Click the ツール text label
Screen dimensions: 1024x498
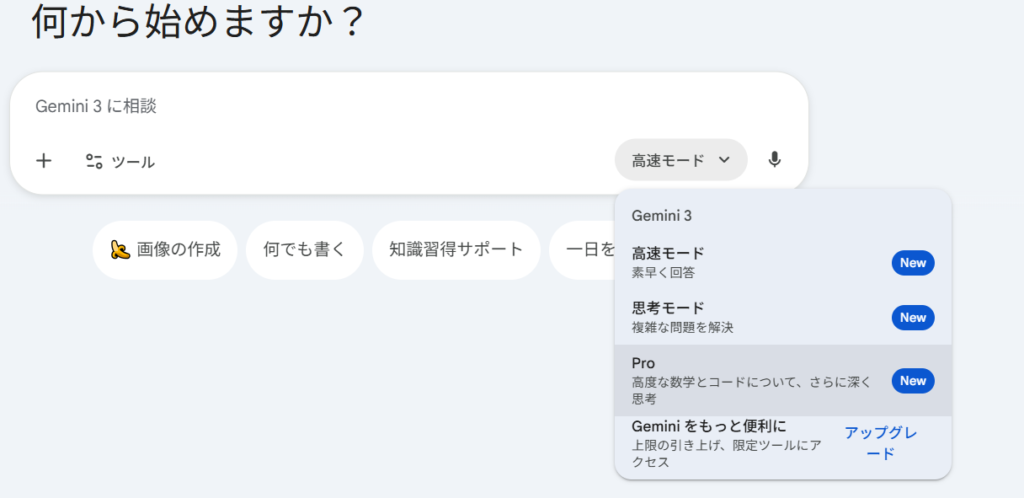133,161
